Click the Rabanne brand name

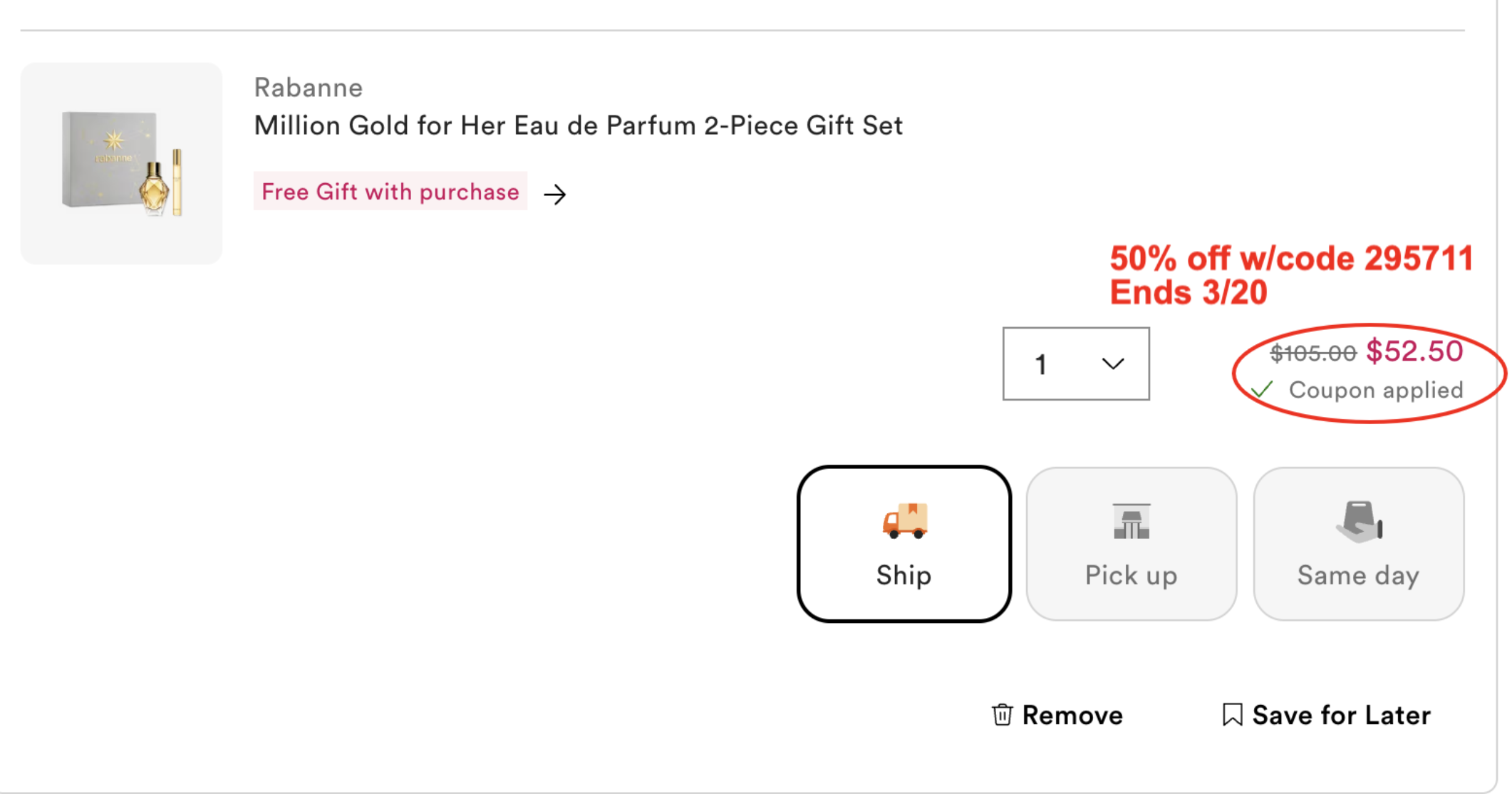(309, 88)
